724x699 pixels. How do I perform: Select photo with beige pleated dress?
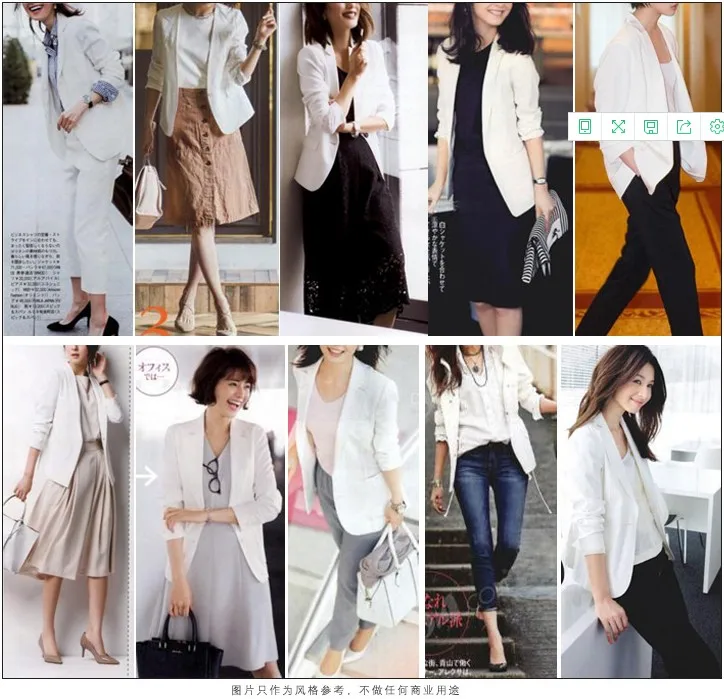pyautogui.click(x=68, y=512)
